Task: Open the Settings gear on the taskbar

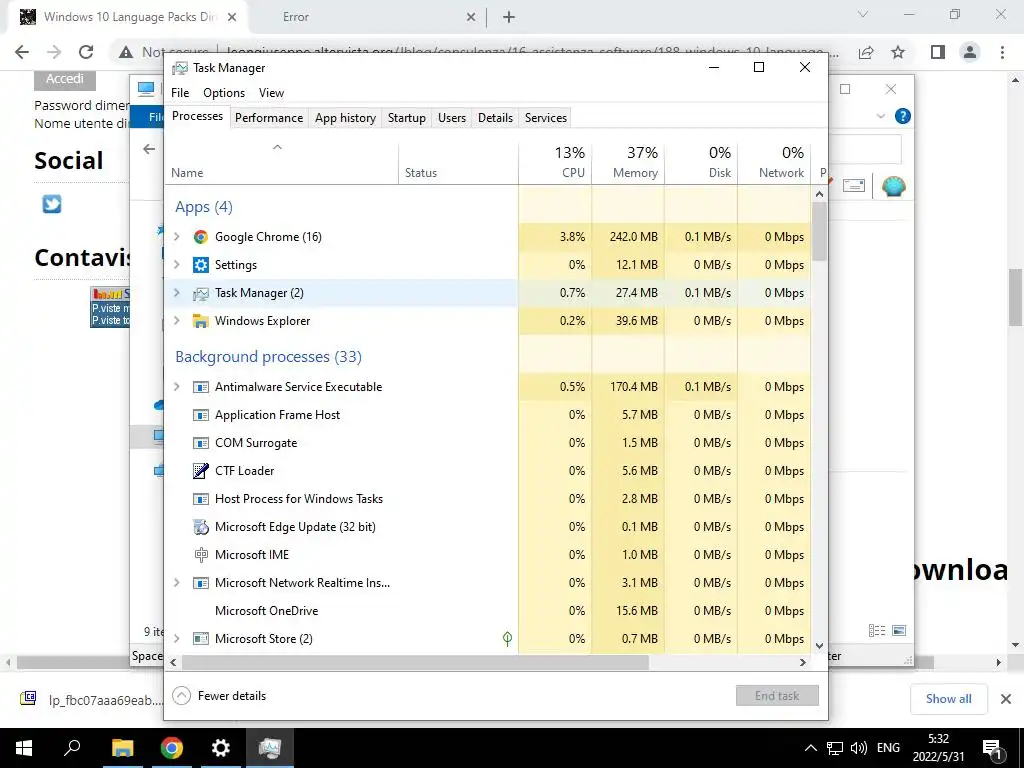Action: (221, 748)
